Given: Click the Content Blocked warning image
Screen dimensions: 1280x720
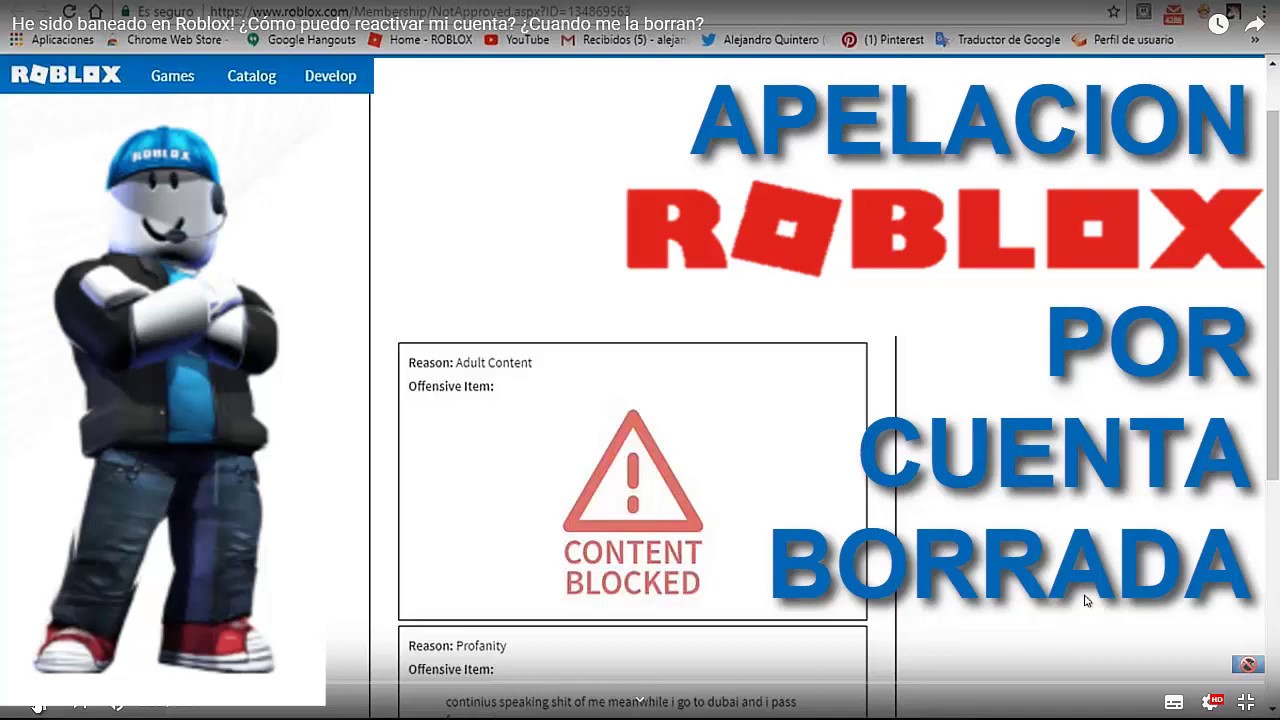Looking at the screenshot, I should pyautogui.click(x=632, y=503).
